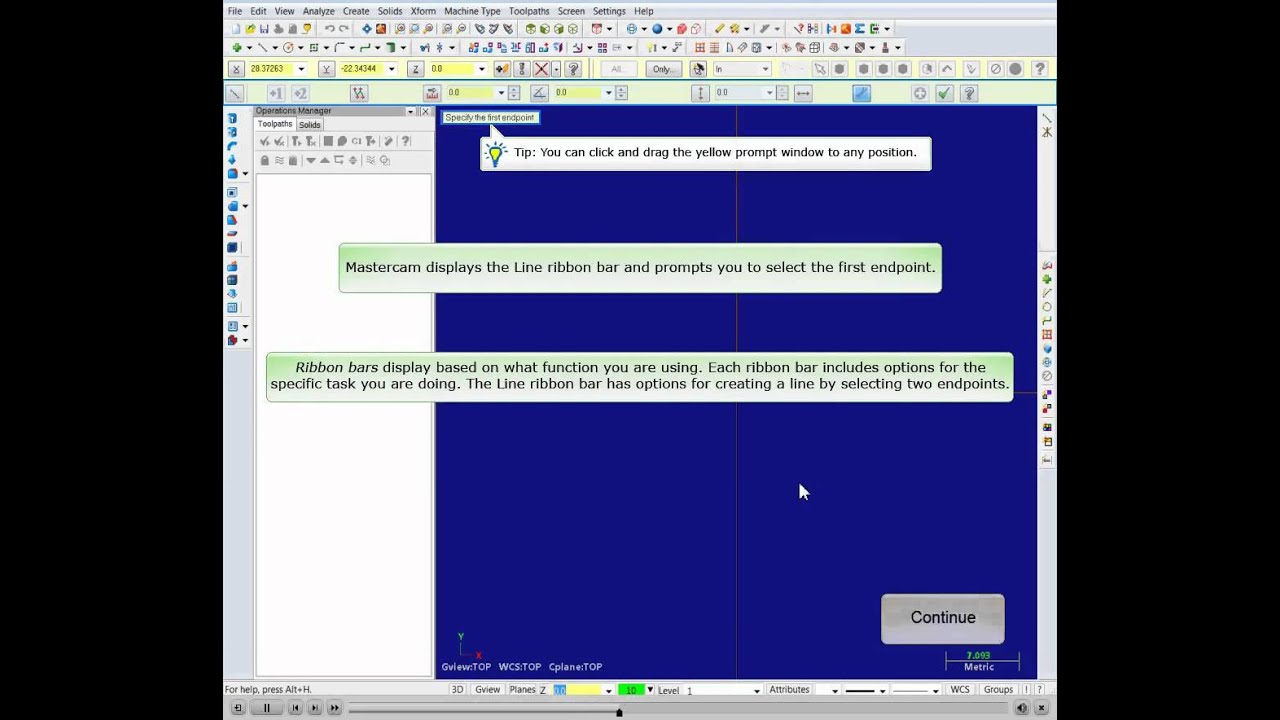
Task: Click the Verify selected operations icon
Action: click(x=342, y=141)
